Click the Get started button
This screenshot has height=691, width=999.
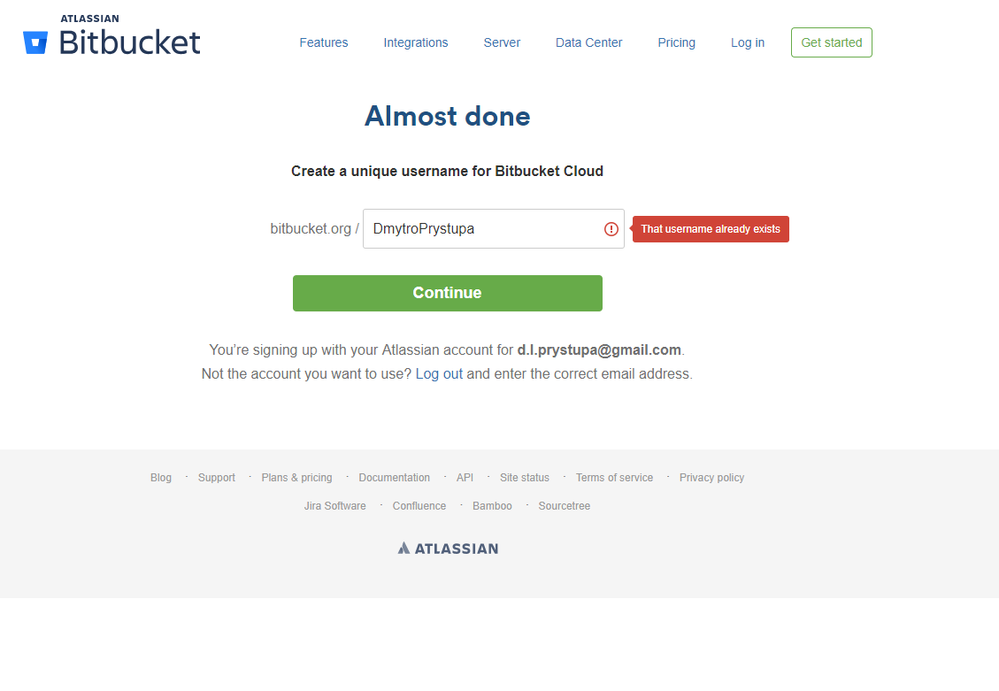coord(831,43)
